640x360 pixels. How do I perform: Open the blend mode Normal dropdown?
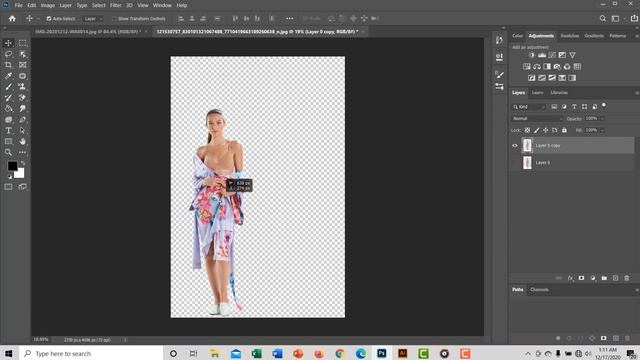537,118
